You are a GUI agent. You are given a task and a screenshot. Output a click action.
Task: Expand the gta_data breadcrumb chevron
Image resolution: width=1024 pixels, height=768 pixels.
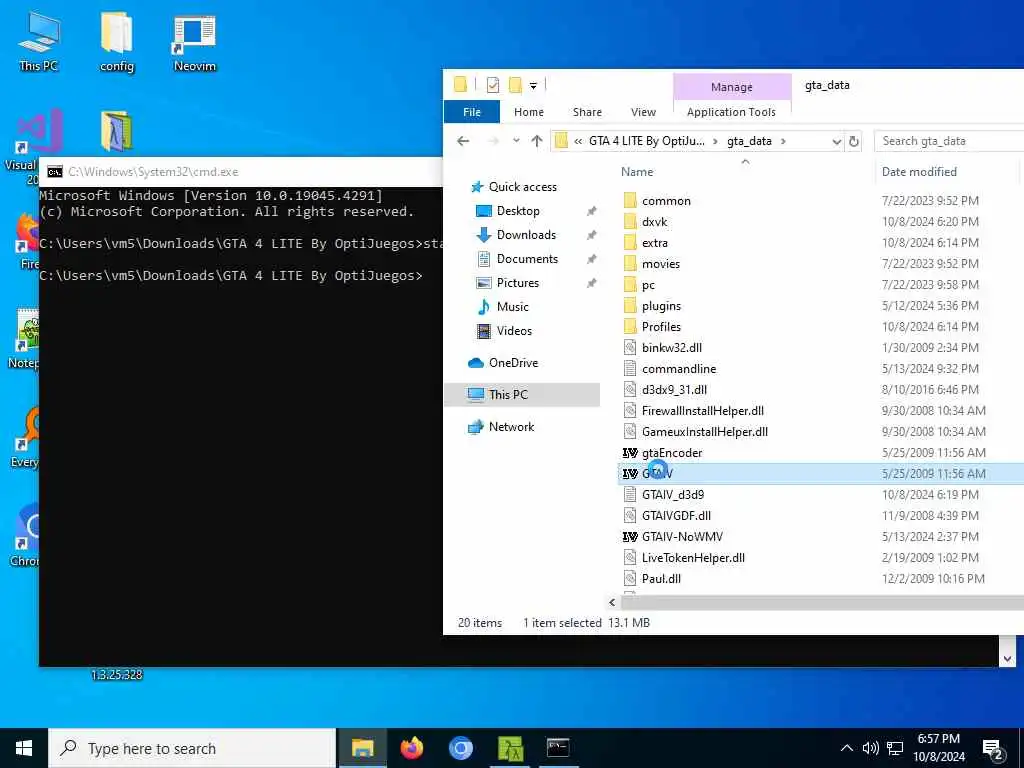tap(783, 141)
